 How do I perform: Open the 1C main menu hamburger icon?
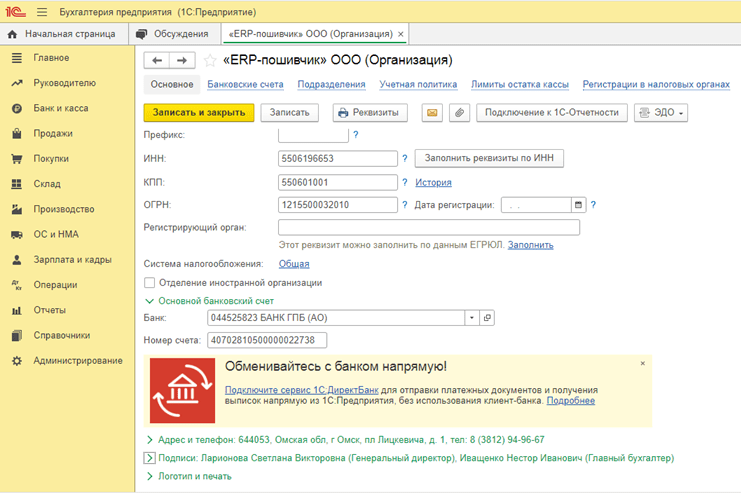[42, 12]
